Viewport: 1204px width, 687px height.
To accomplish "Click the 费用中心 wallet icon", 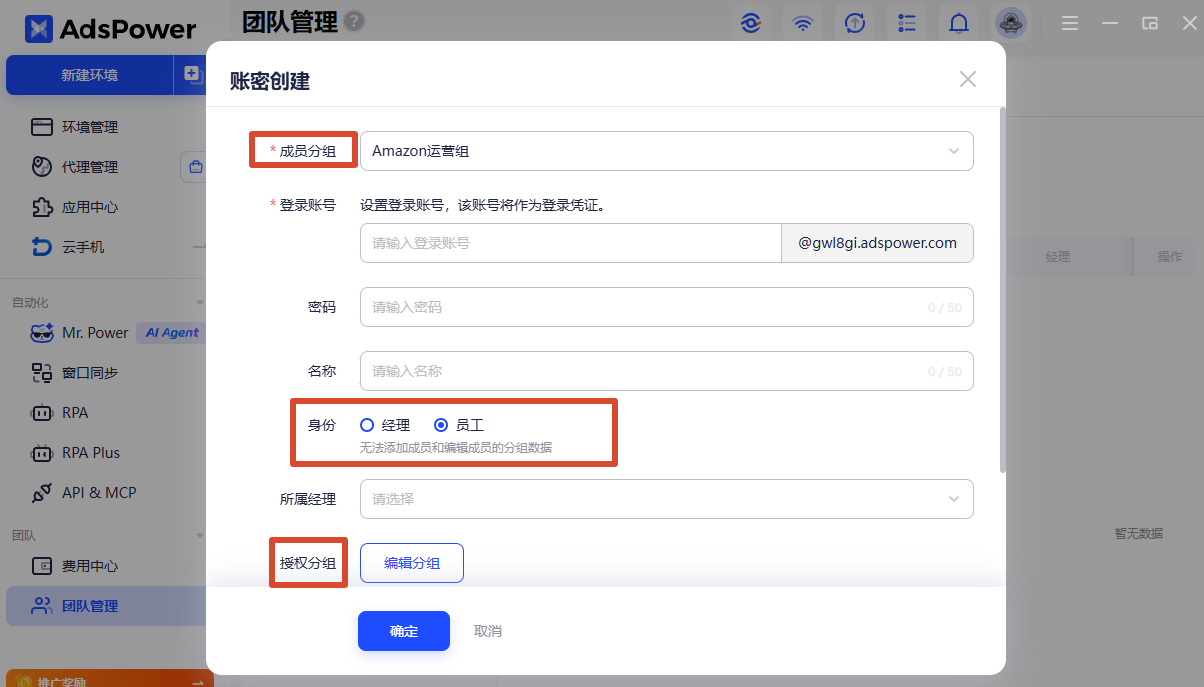I will [x=41, y=566].
